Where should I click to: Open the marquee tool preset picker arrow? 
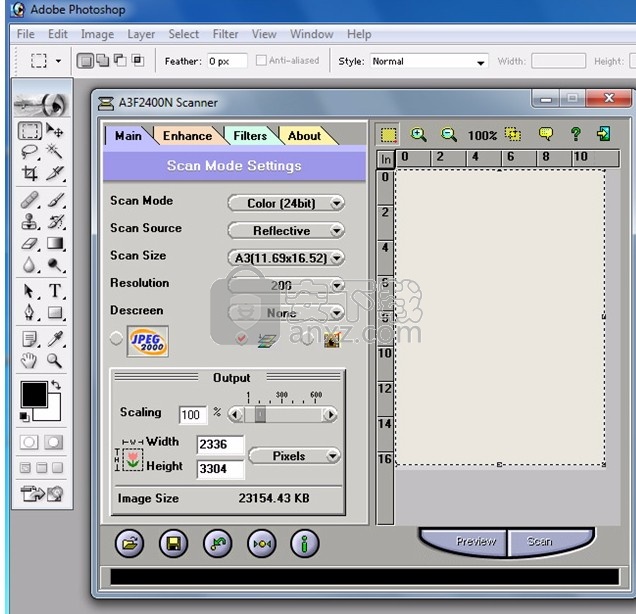(x=58, y=61)
